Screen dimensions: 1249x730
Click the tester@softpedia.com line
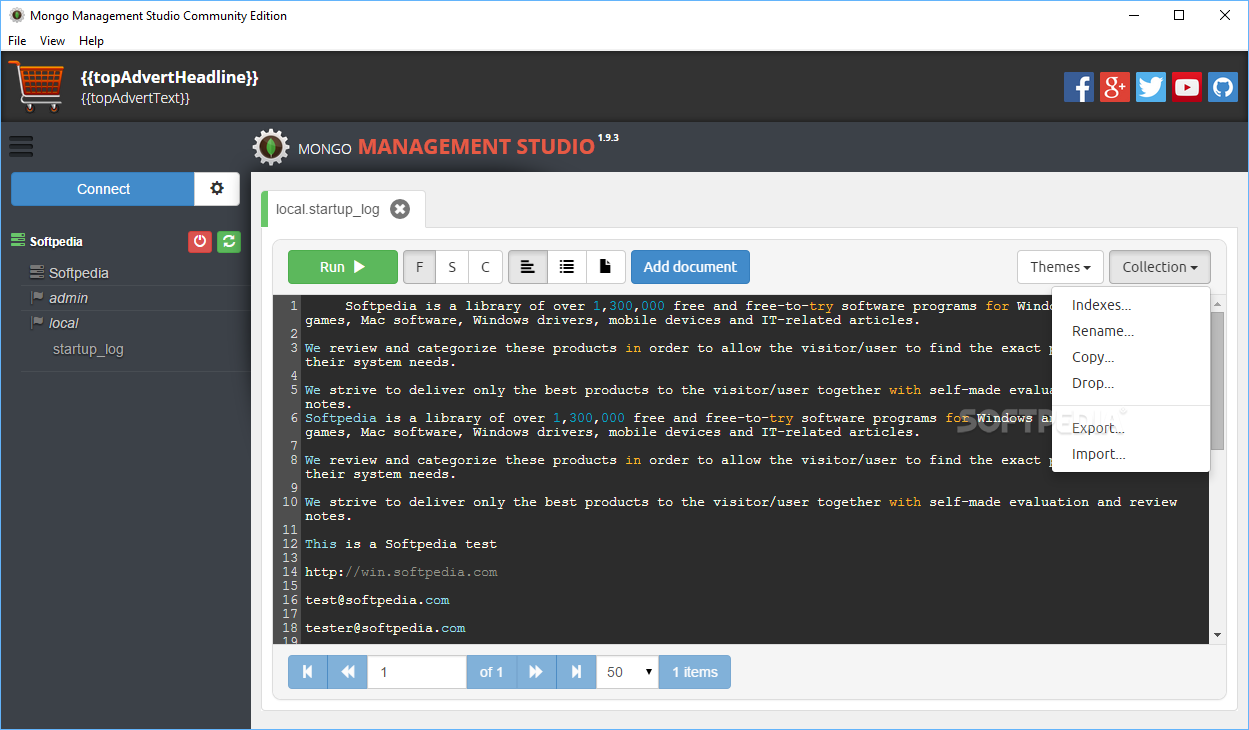(385, 628)
